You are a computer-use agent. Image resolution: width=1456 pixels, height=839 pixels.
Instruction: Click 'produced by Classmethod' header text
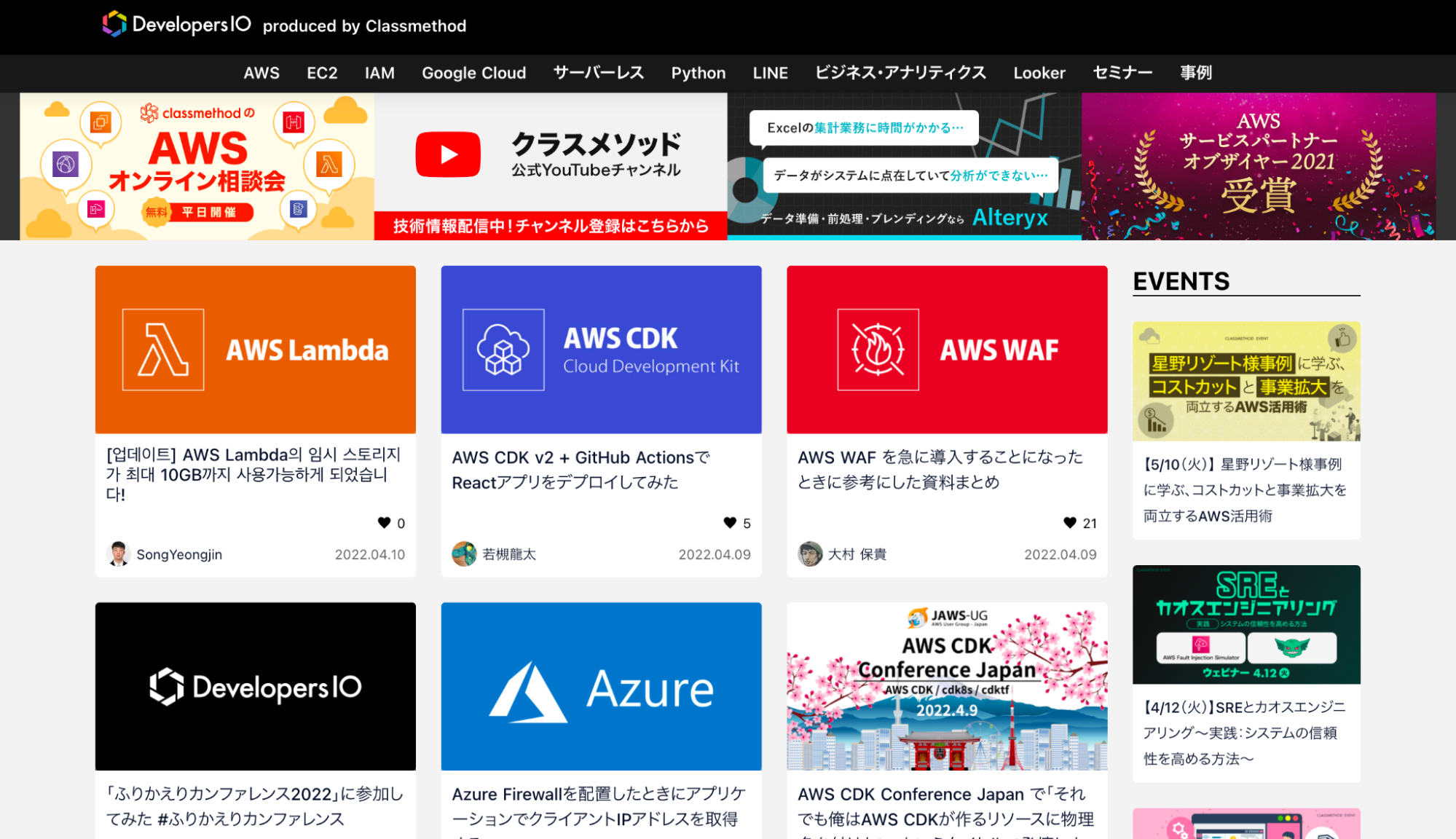(364, 25)
